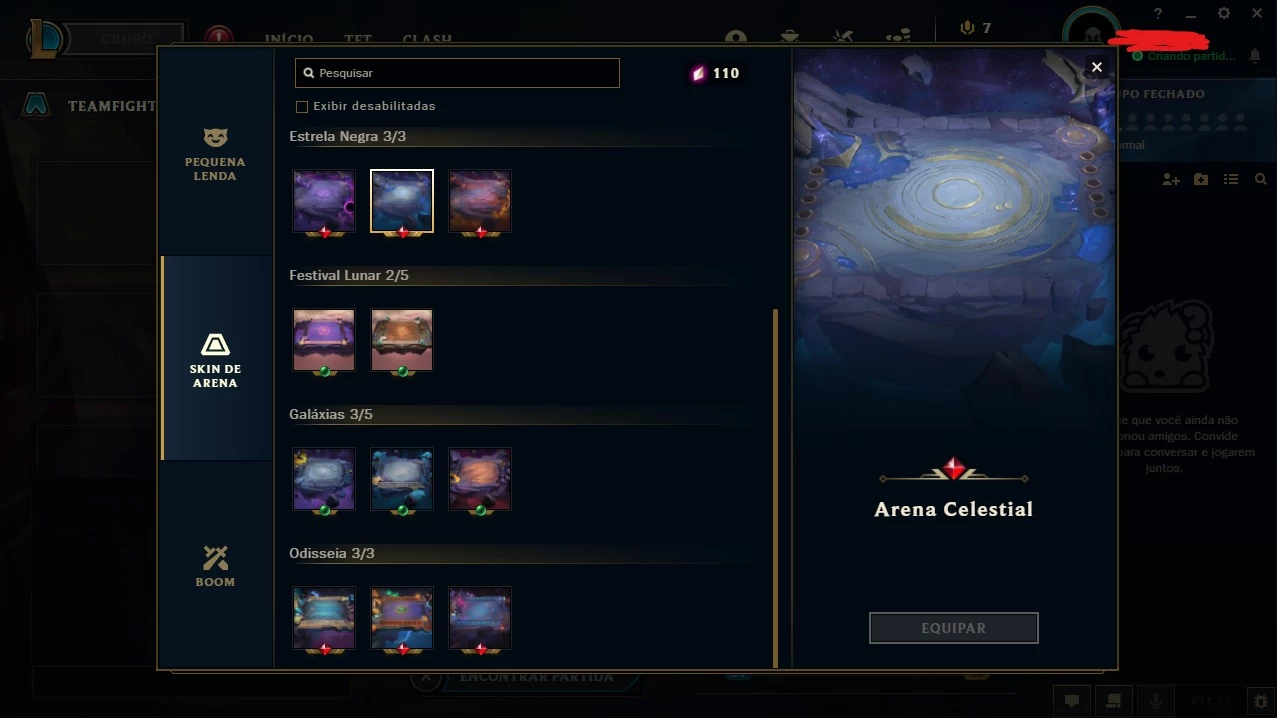The width and height of the screenshot is (1277, 718).
Task: Enable Exibir desabilitadas checkbox
Action: point(302,106)
